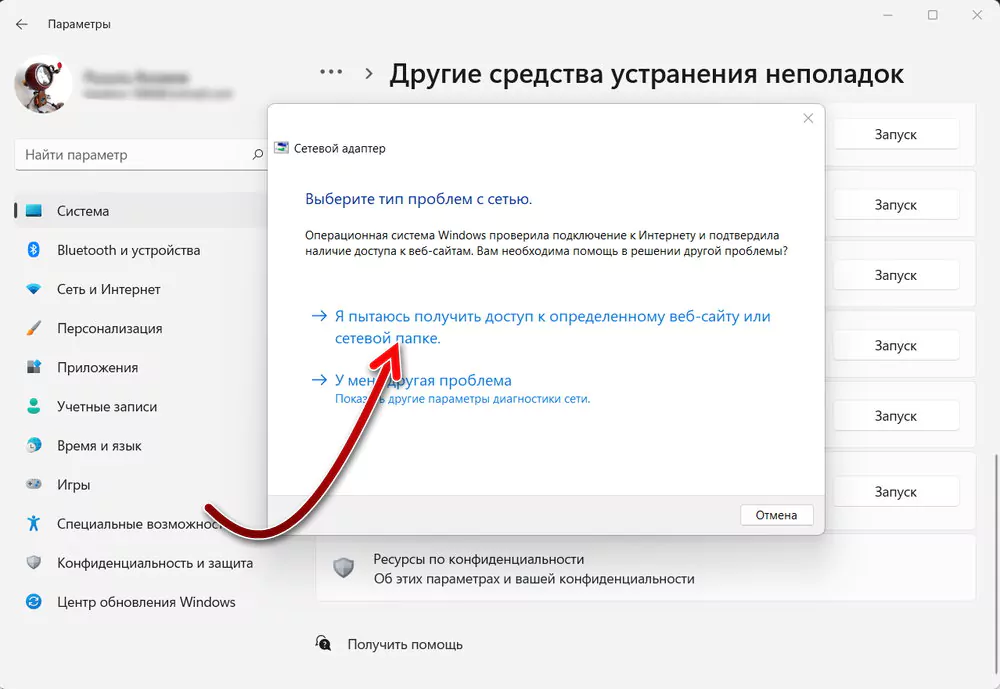Image resolution: width=1000 pixels, height=689 pixels.
Task: Click the Wi-Fi network icon in sidebar
Action: tap(34, 289)
